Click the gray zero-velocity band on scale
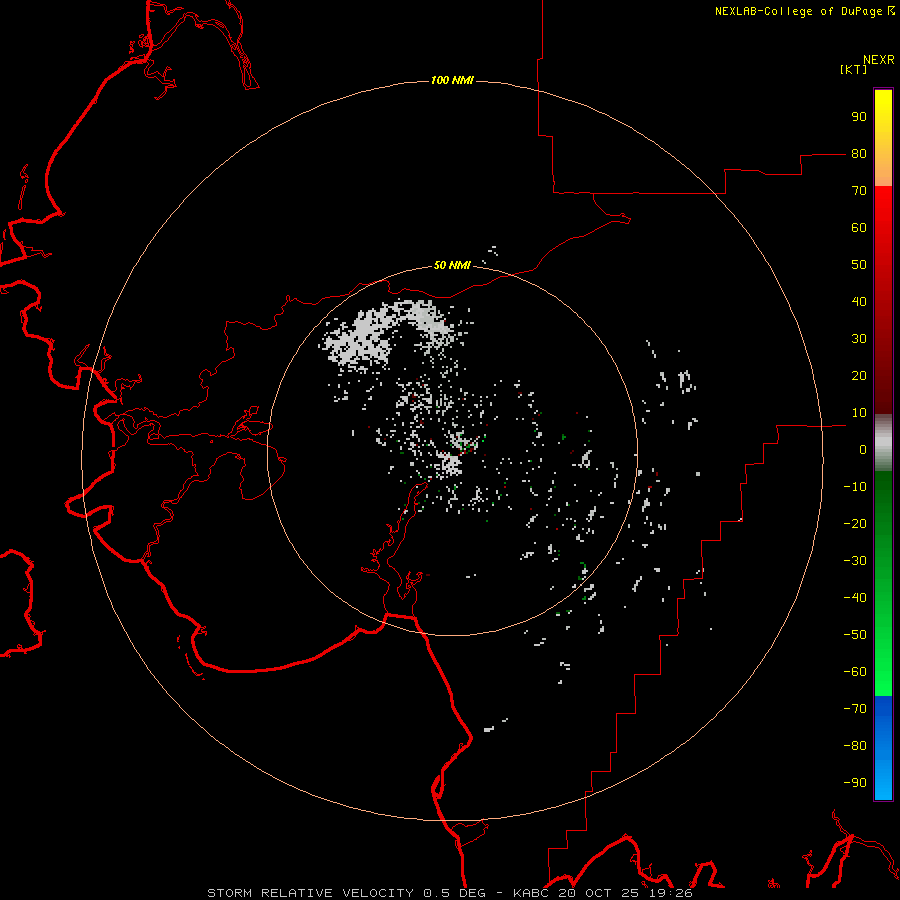 (x=883, y=443)
